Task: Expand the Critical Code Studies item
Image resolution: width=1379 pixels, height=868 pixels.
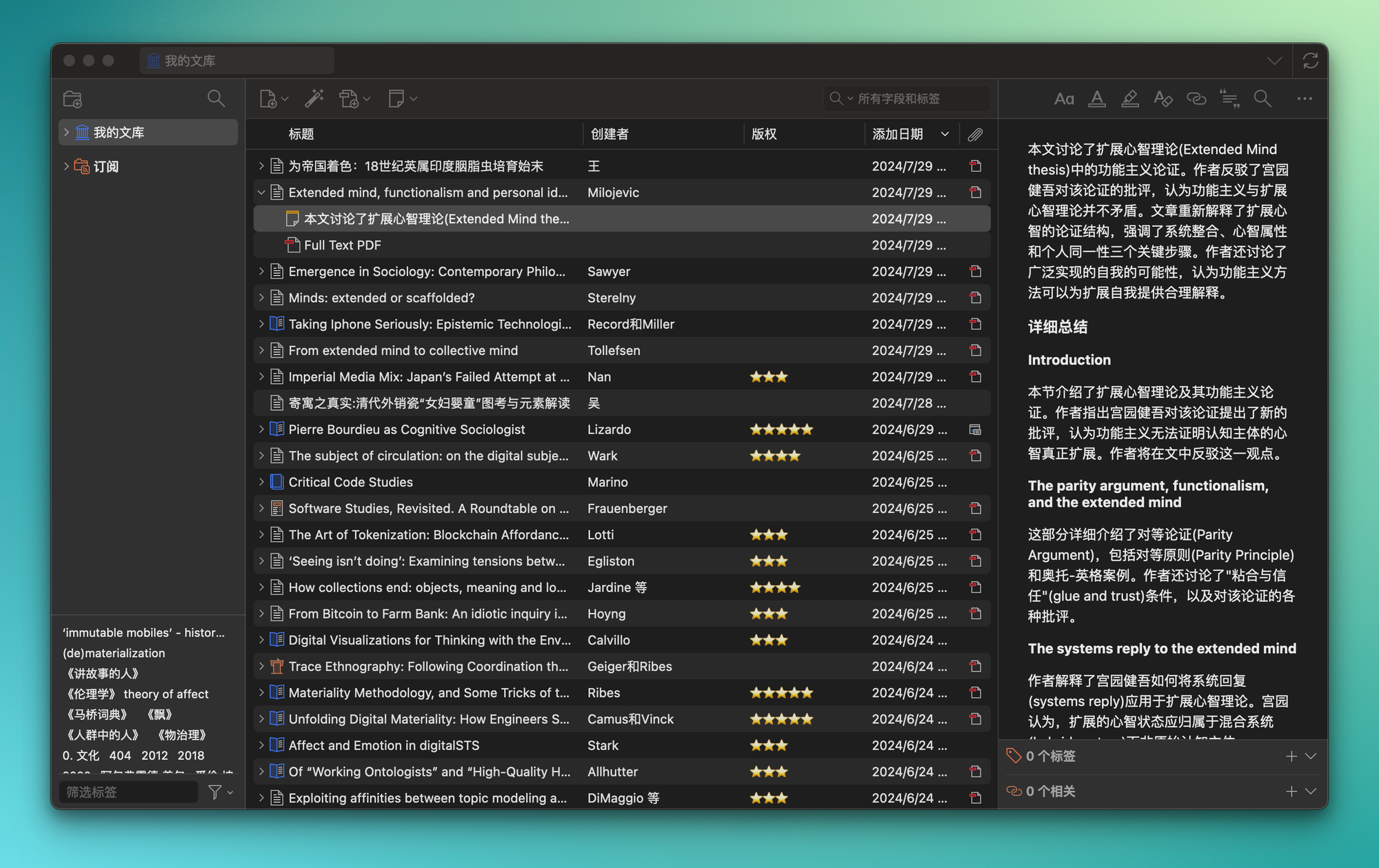Action: pos(261,482)
